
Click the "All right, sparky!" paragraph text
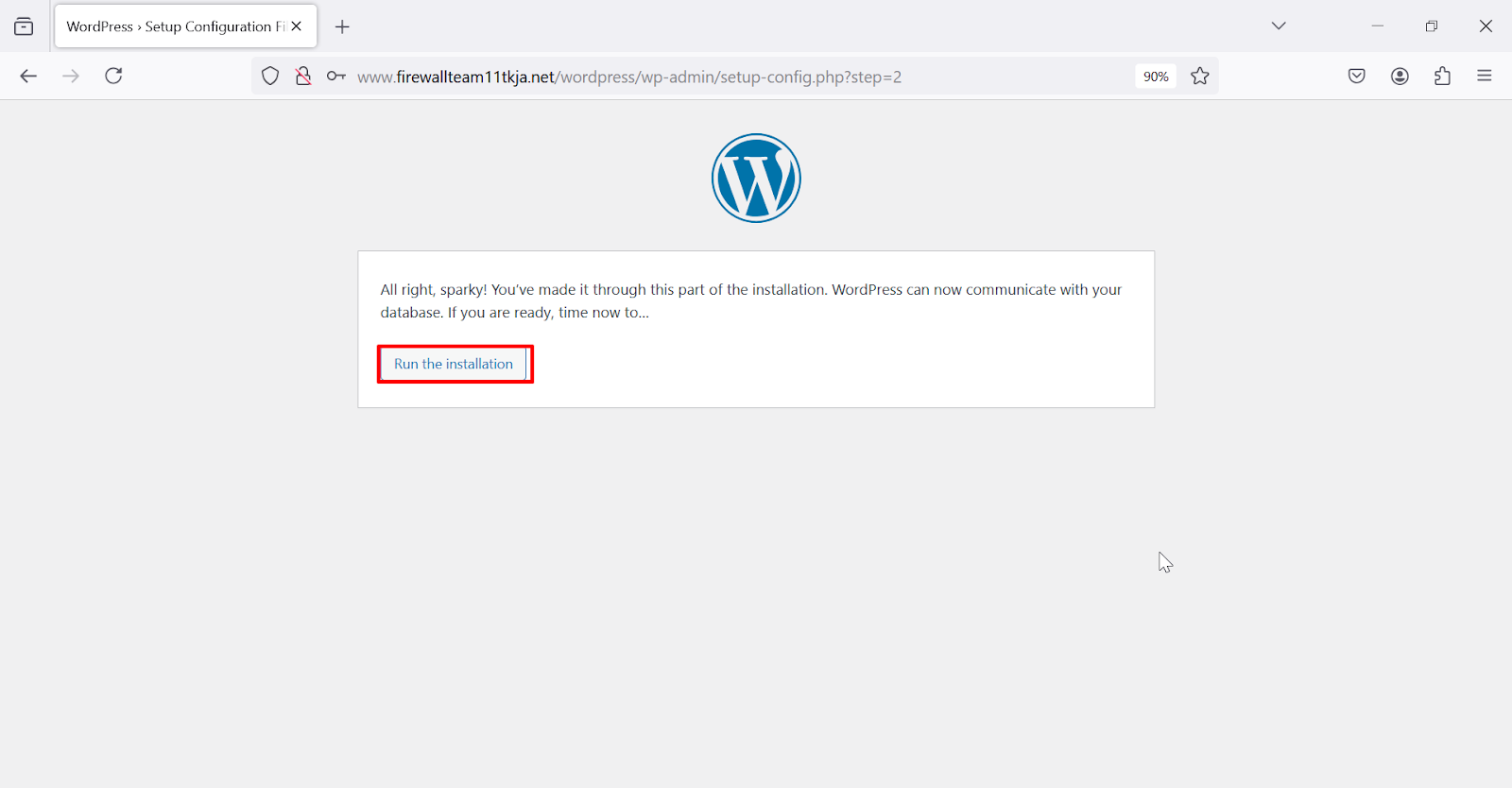[x=751, y=301]
